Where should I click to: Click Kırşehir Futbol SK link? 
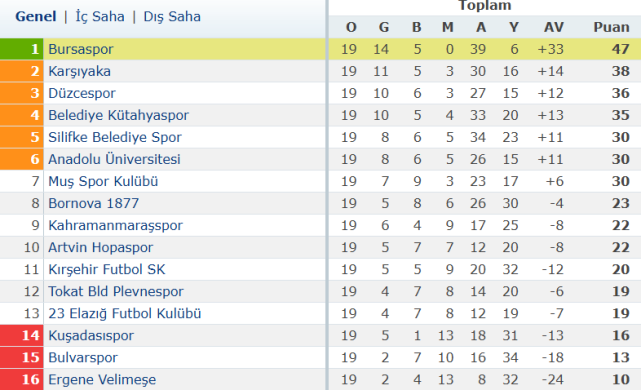[107, 270]
